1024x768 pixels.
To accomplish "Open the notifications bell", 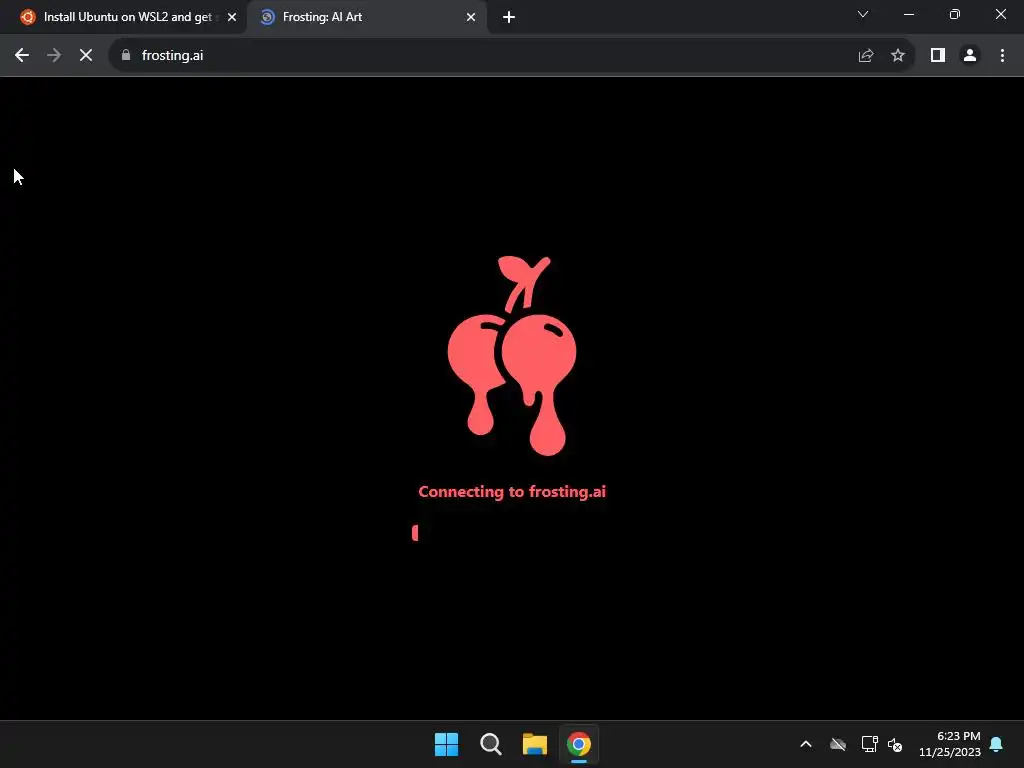I will (996, 744).
